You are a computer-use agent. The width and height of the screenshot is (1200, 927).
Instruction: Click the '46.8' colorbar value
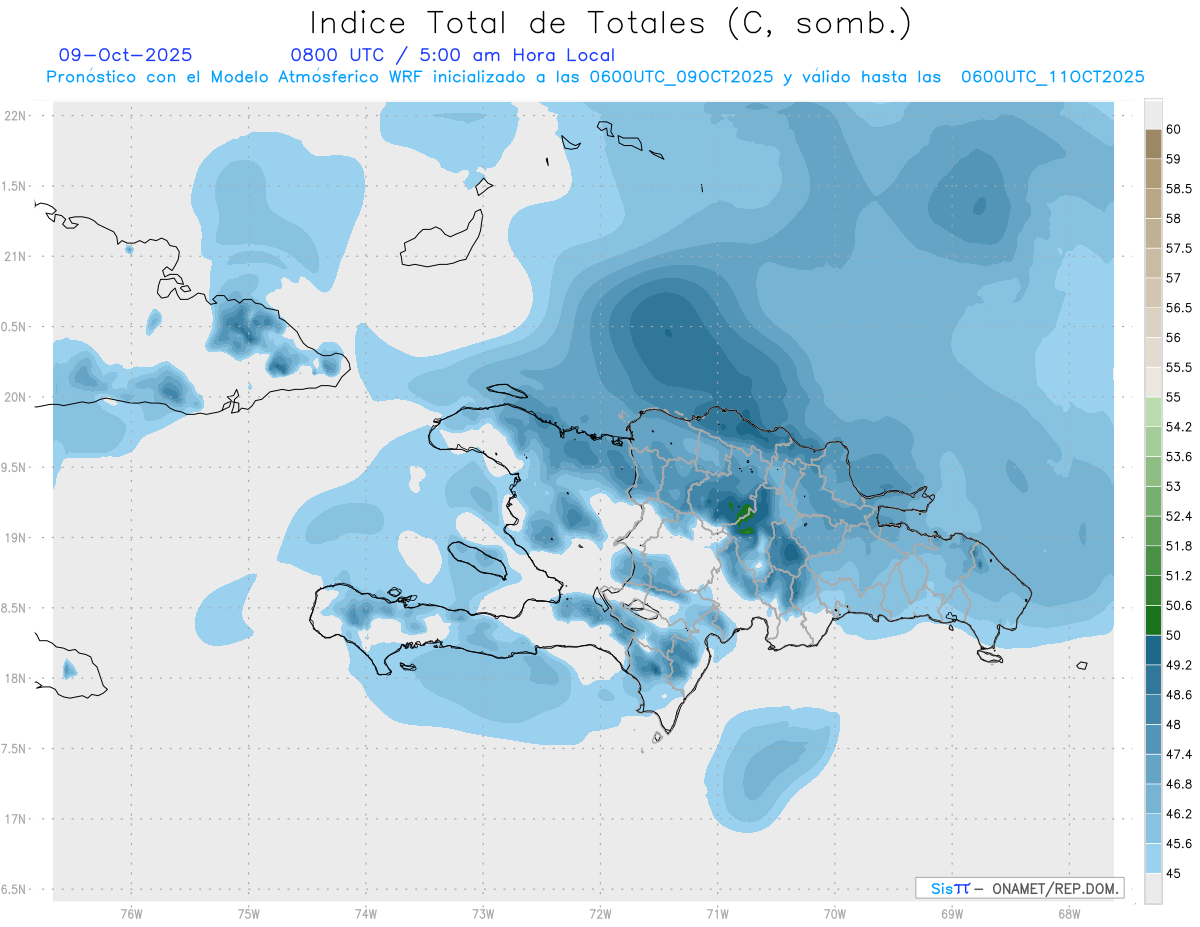click(1180, 784)
